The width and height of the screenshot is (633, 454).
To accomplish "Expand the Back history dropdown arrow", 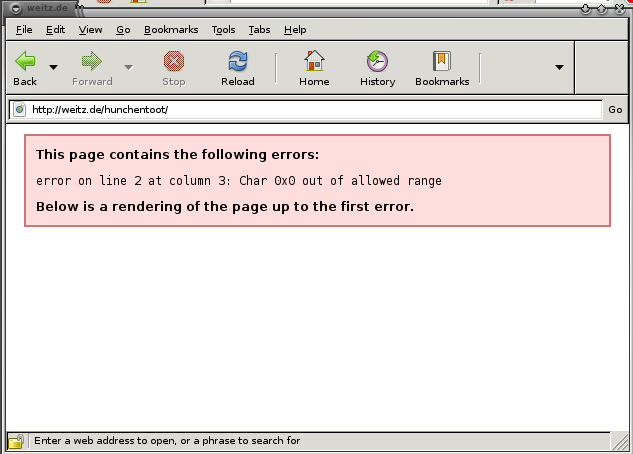I will [x=53, y=67].
